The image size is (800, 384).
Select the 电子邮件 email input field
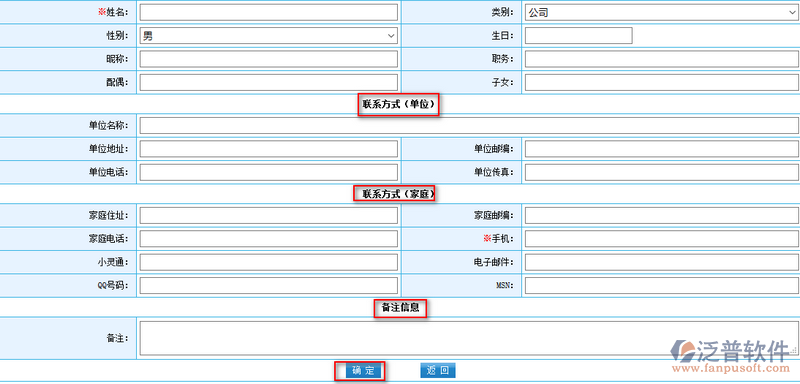[x=662, y=262]
